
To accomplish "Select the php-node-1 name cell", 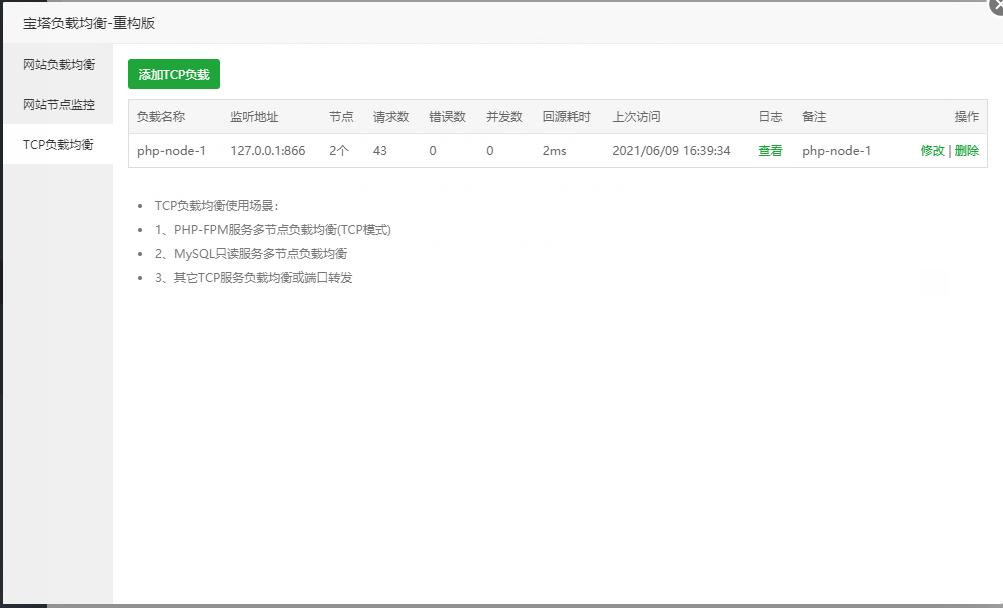I will pos(171,151).
